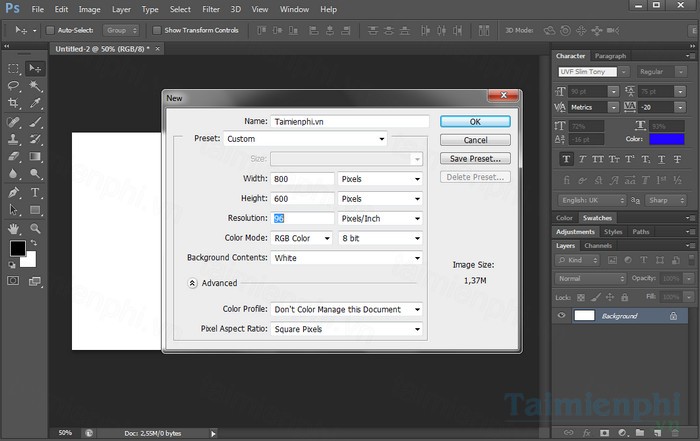Select the Eraser tool
This screenshot has height=441, width=700.
[x=13, y=156]
